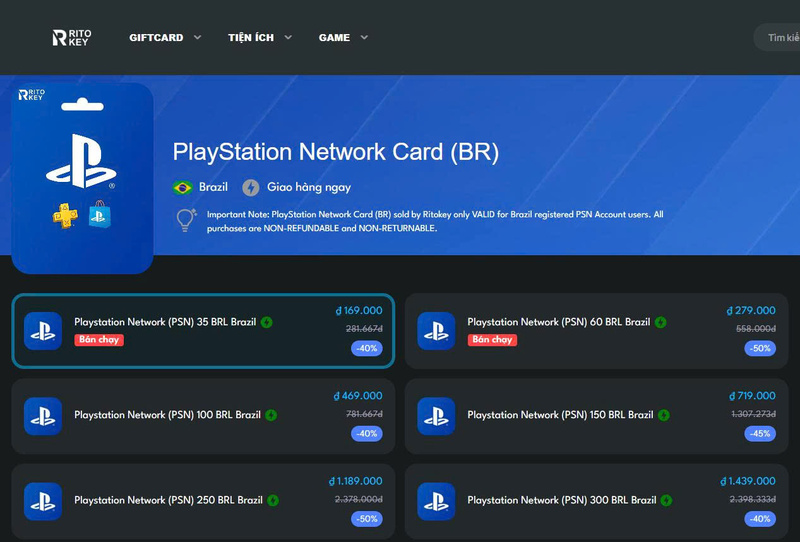Image resolution: width=800 pixels, height=542 pixels.
Task: Click Bán chạy badge on 60 BRL item
Action: pyautogui.click(x=492, y=340)
